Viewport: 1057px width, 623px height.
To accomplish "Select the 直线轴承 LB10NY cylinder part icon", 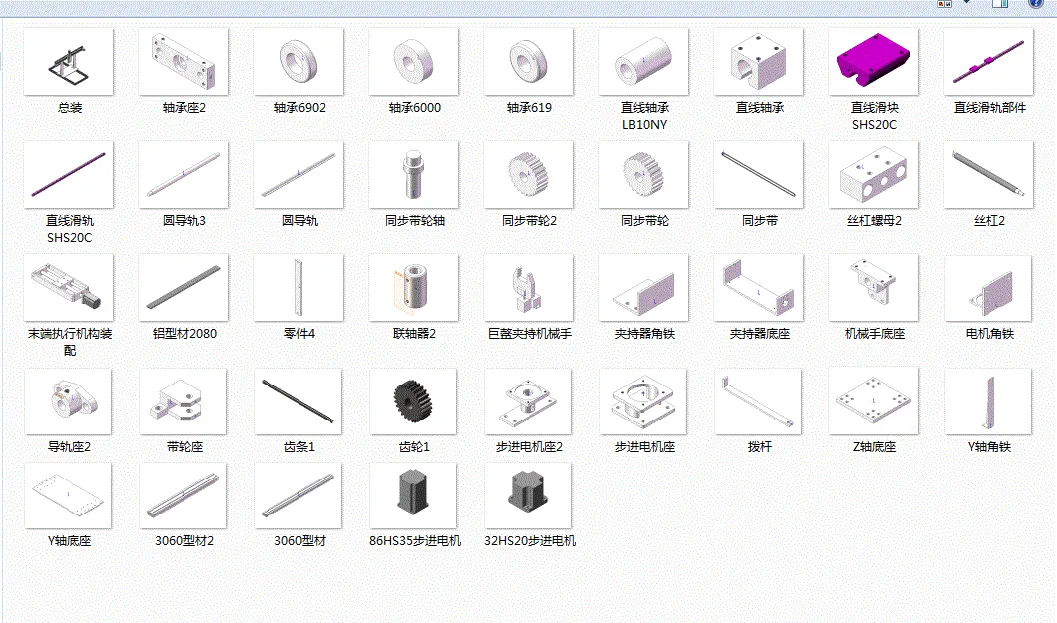I will click(644, 61).
